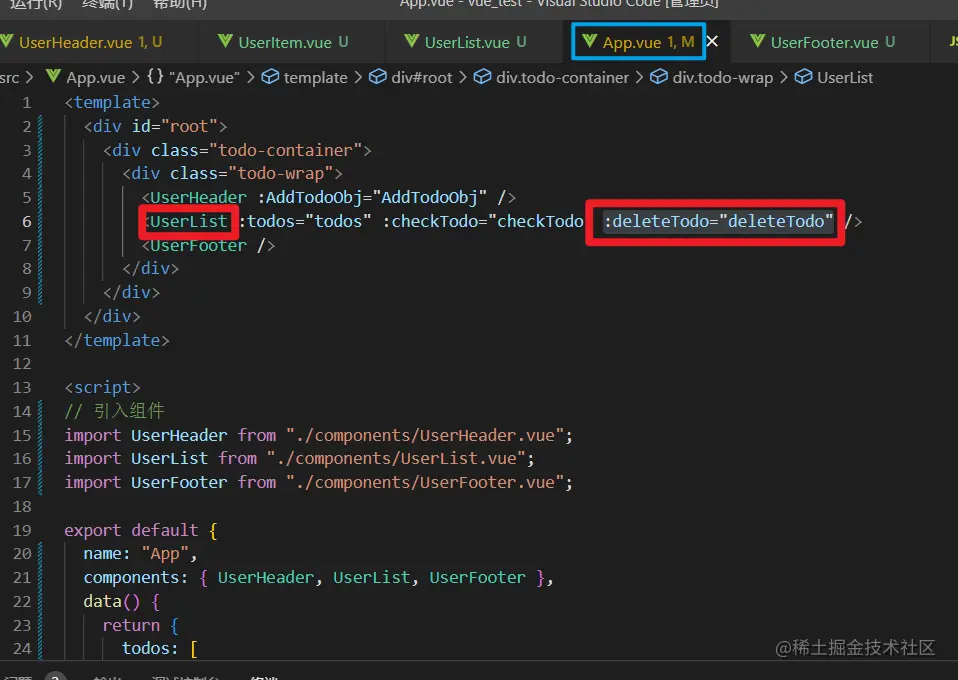
Task: Click the class="todo-wrap" attribute
Action: [252, 174]
